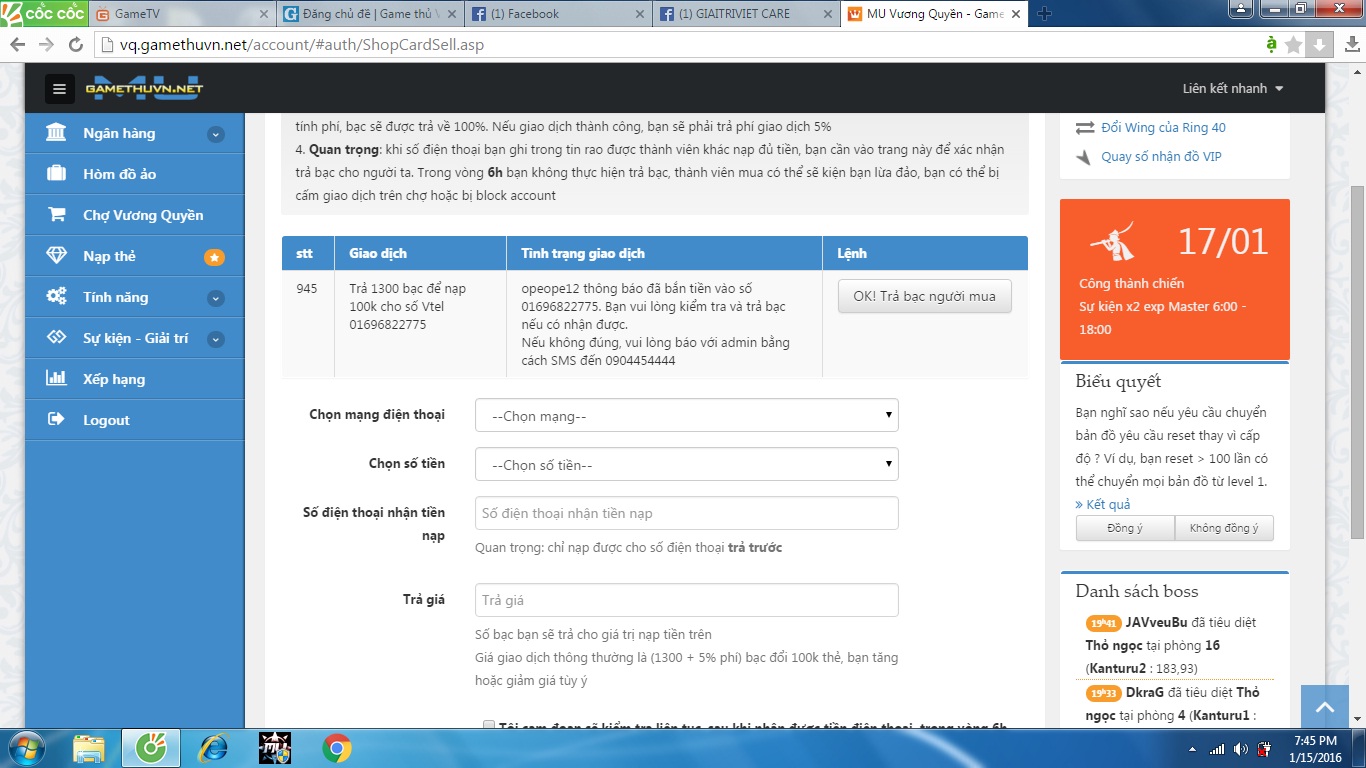
Task: Click the bar chart icon for Xếp hạng
Action: tap(57, 379)
